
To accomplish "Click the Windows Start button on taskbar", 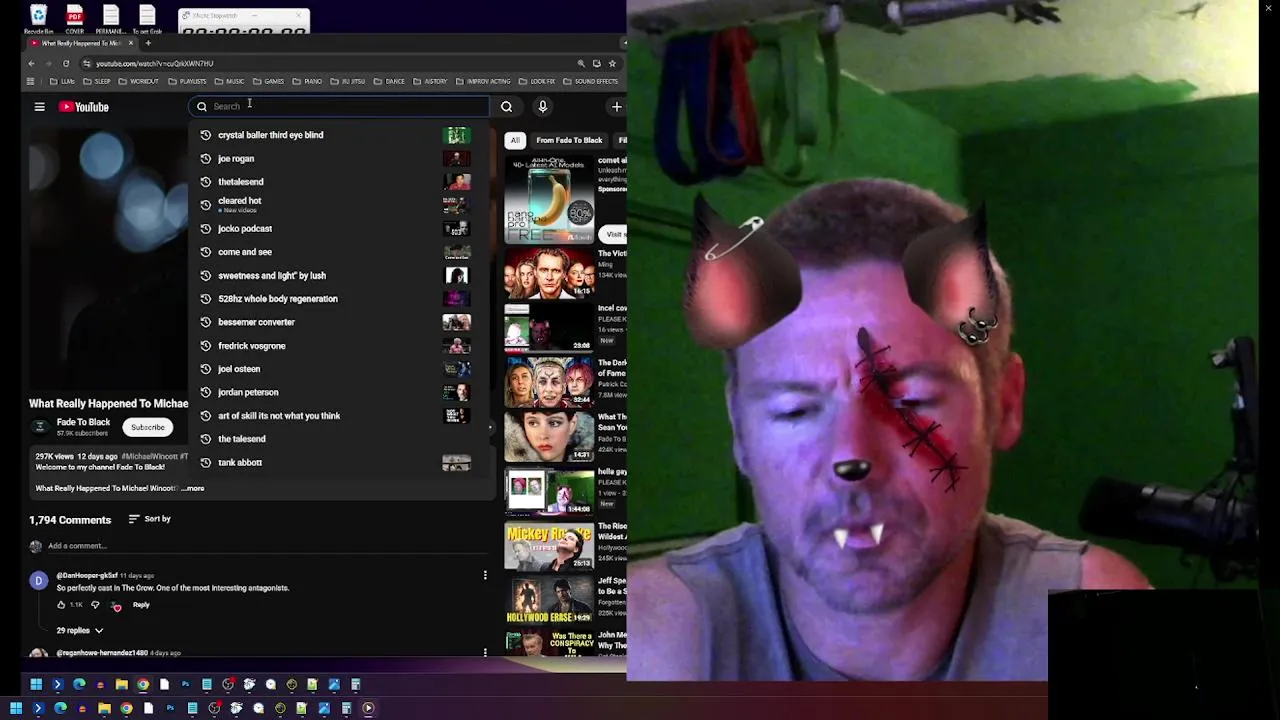I will tap(16, 708).
